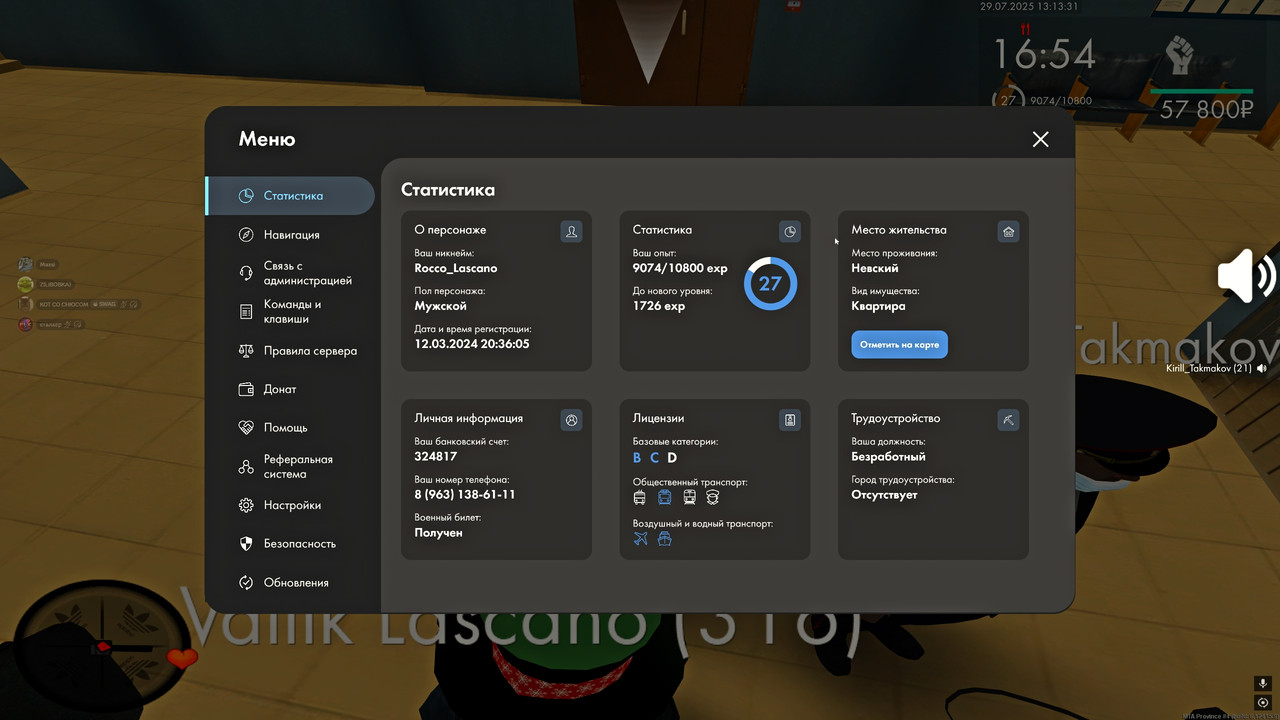This screenshot has height=720, width=1280.
Task: Click the large speaker icon on the right edge
Action: [x=1245, y=276]
